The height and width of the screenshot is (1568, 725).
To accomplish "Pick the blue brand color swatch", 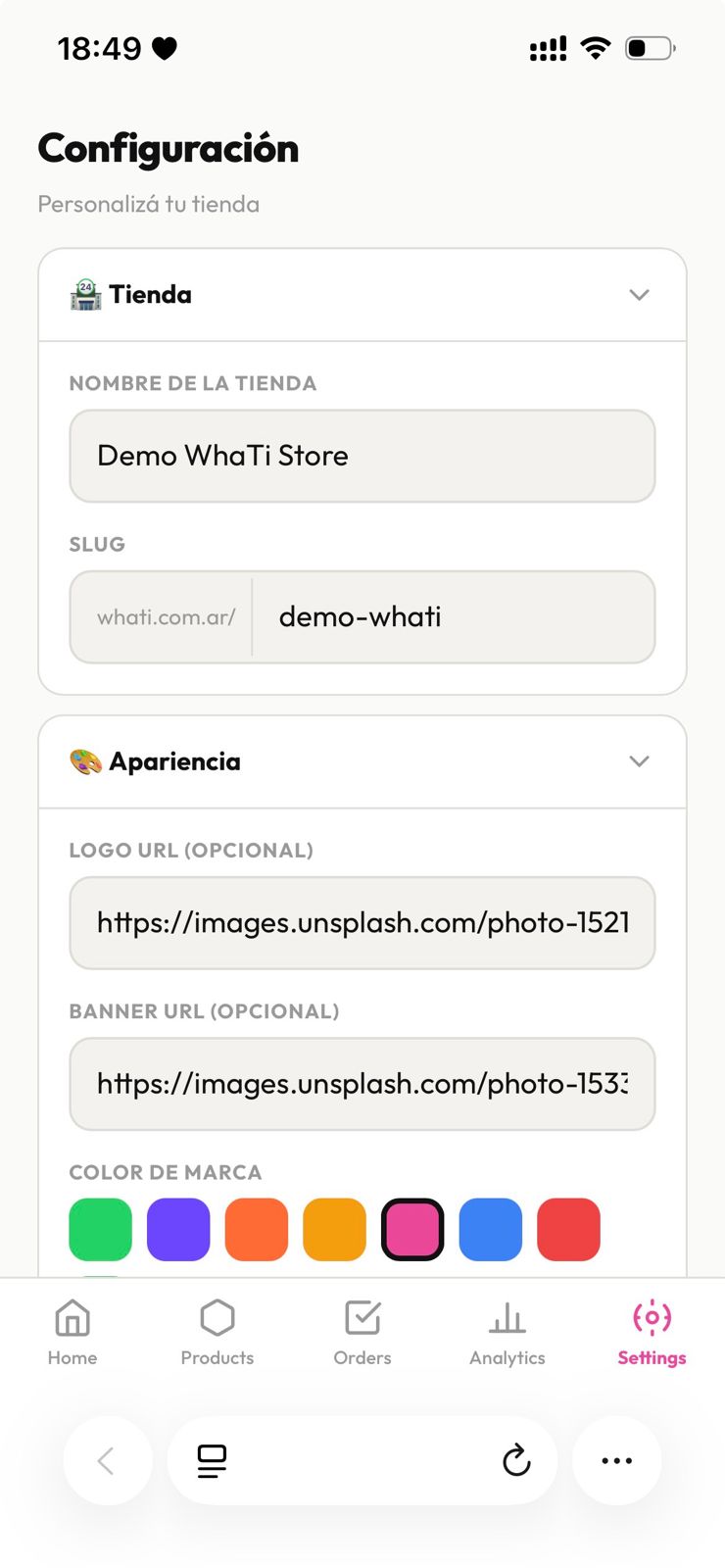I will tap(491, 1229).
